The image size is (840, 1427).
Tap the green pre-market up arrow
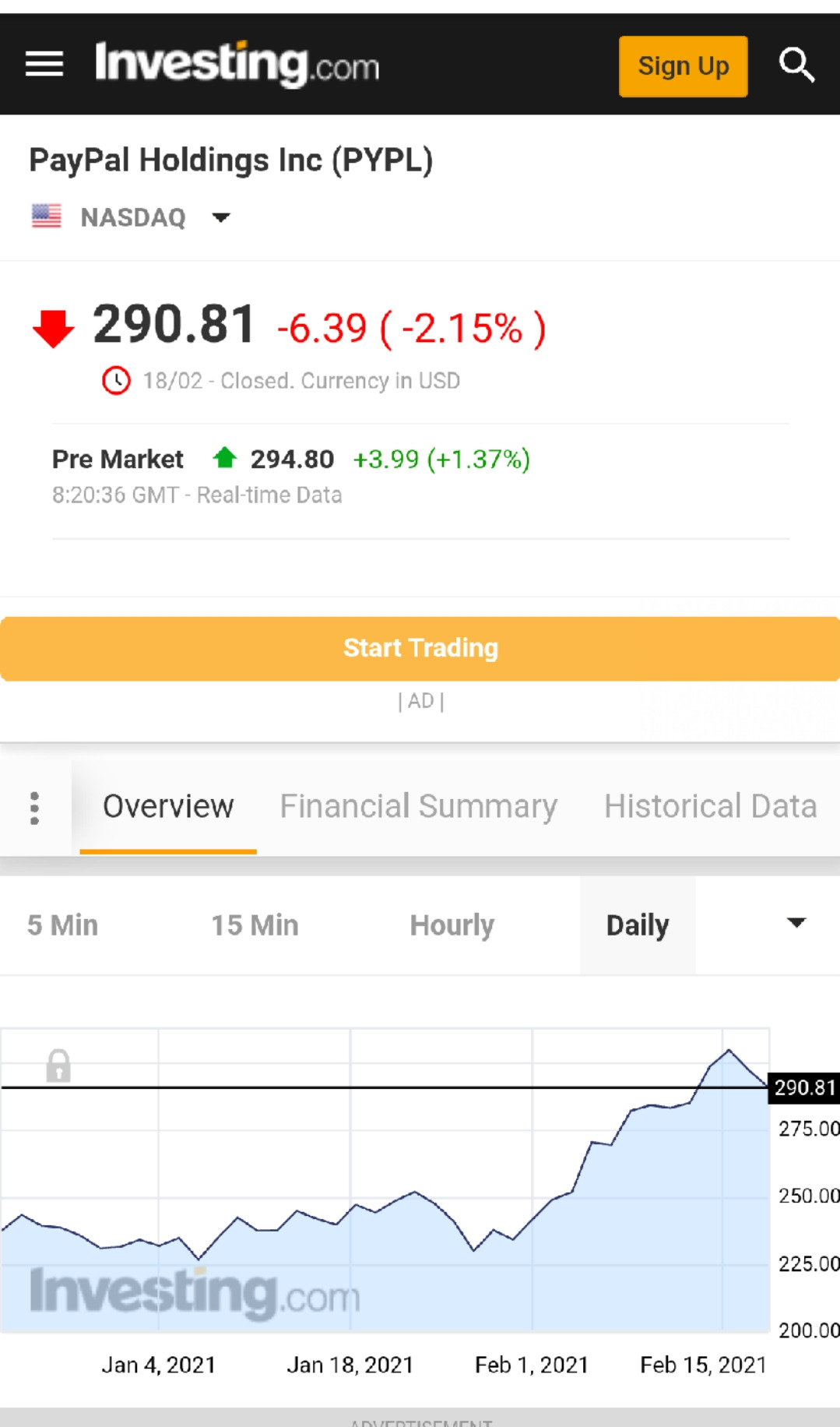tap(224, 457)
